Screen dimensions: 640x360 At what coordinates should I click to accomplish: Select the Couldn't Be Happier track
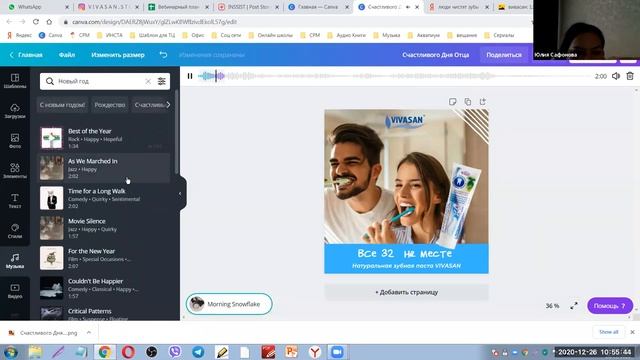coord(104,288)
